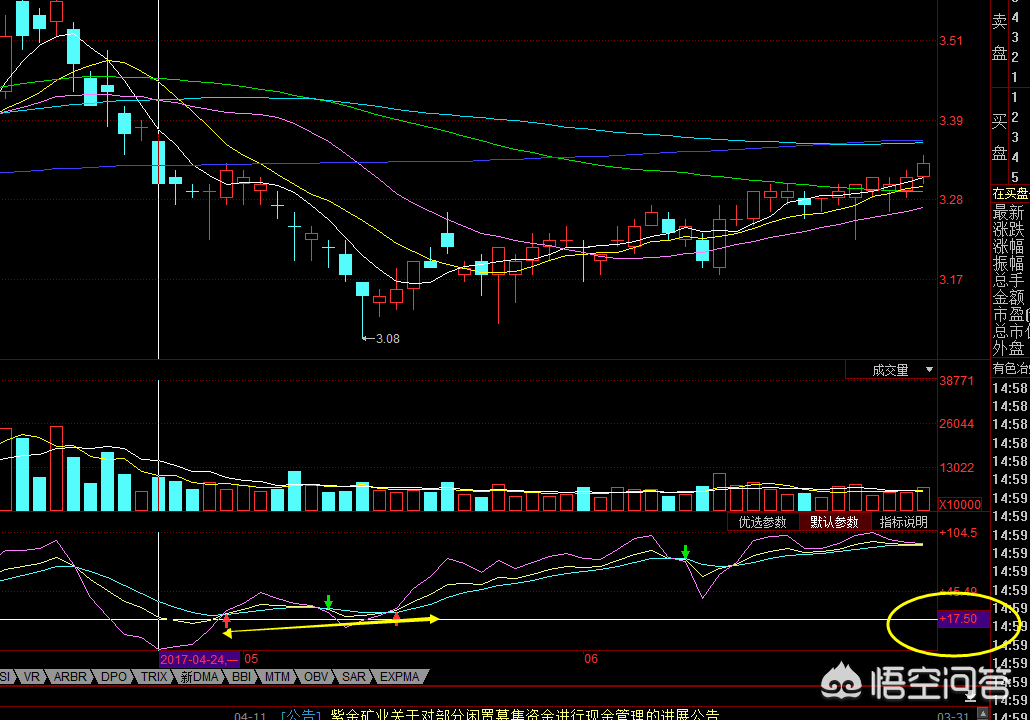
Task: Click the 3.08 low price marker
Action: [x=386, y=339]
